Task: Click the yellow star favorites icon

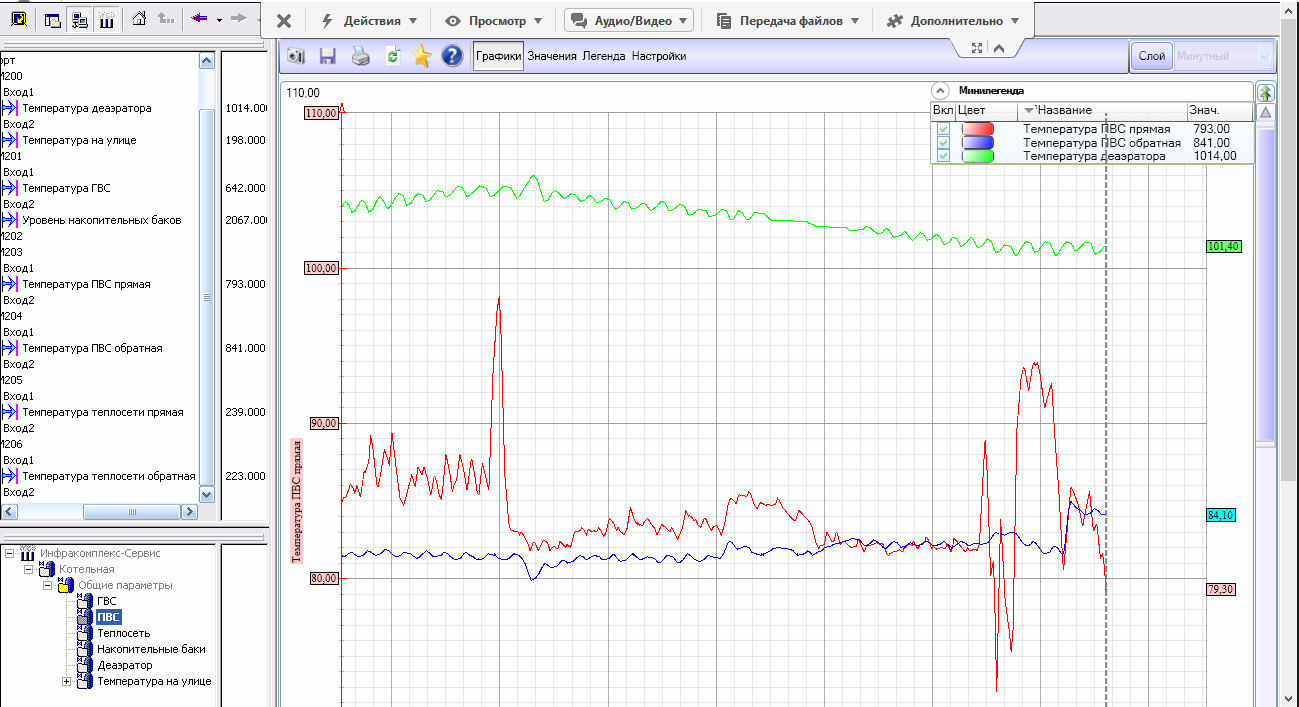Action: click(x=422, y=57)
